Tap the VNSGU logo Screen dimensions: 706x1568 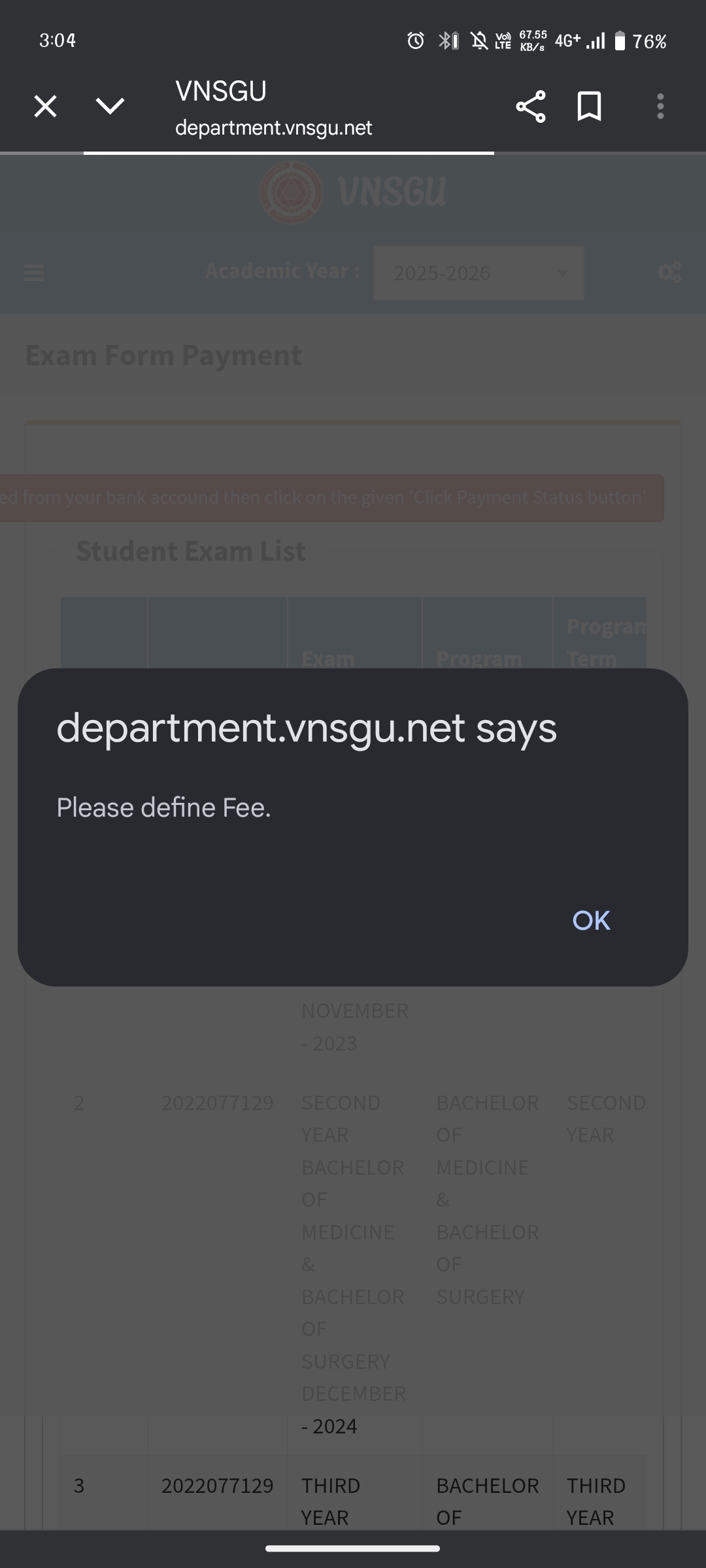click(353, 192)
